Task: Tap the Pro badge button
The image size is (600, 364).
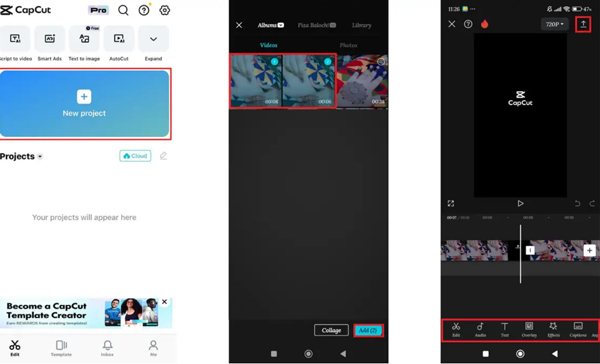Action: [98, 10]
